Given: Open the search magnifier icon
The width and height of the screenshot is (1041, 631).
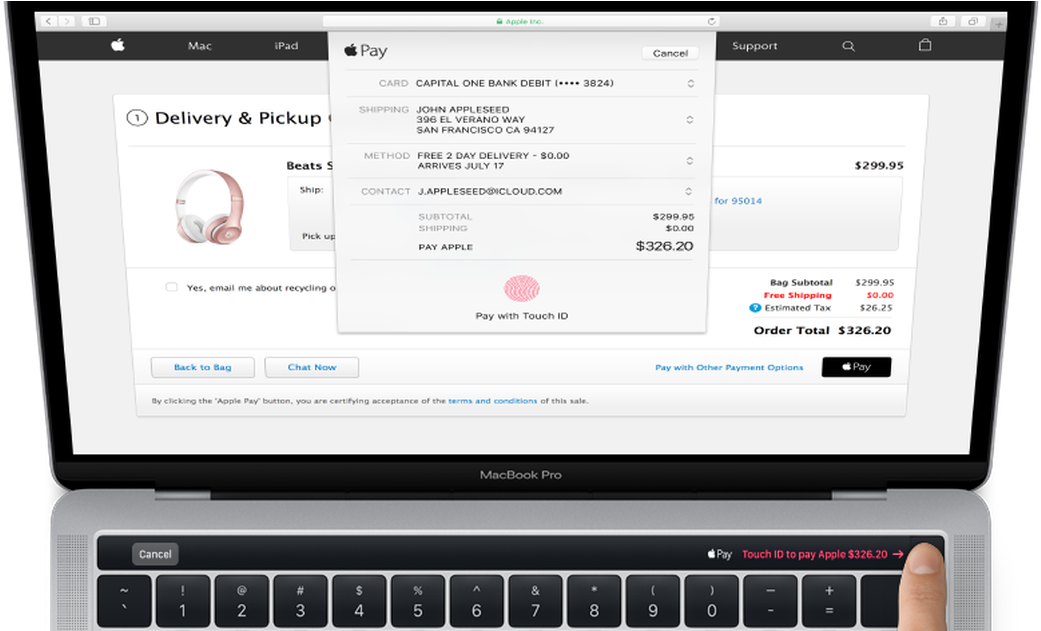Looking at the screenshot, I should 848,46.
